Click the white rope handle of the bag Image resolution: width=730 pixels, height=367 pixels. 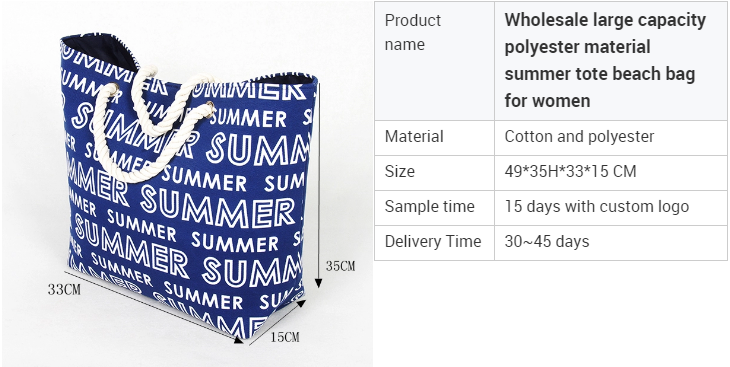(x=149, y=123)
